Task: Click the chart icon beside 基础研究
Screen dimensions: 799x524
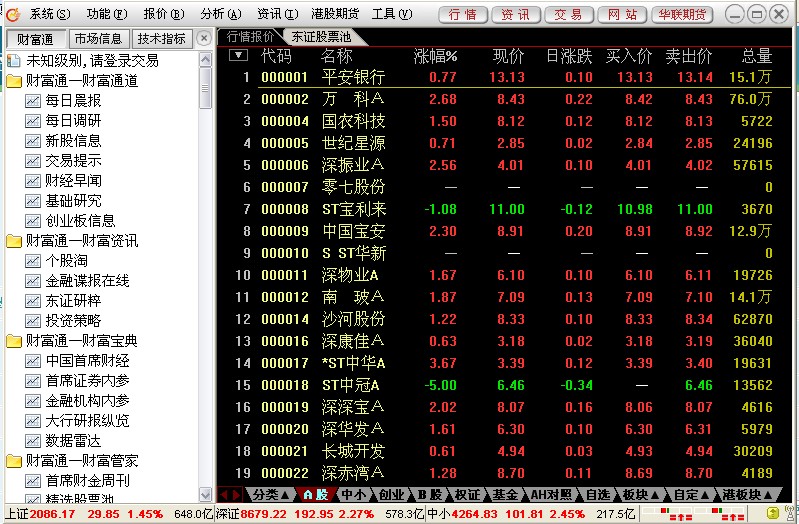Action: [33, 201]
